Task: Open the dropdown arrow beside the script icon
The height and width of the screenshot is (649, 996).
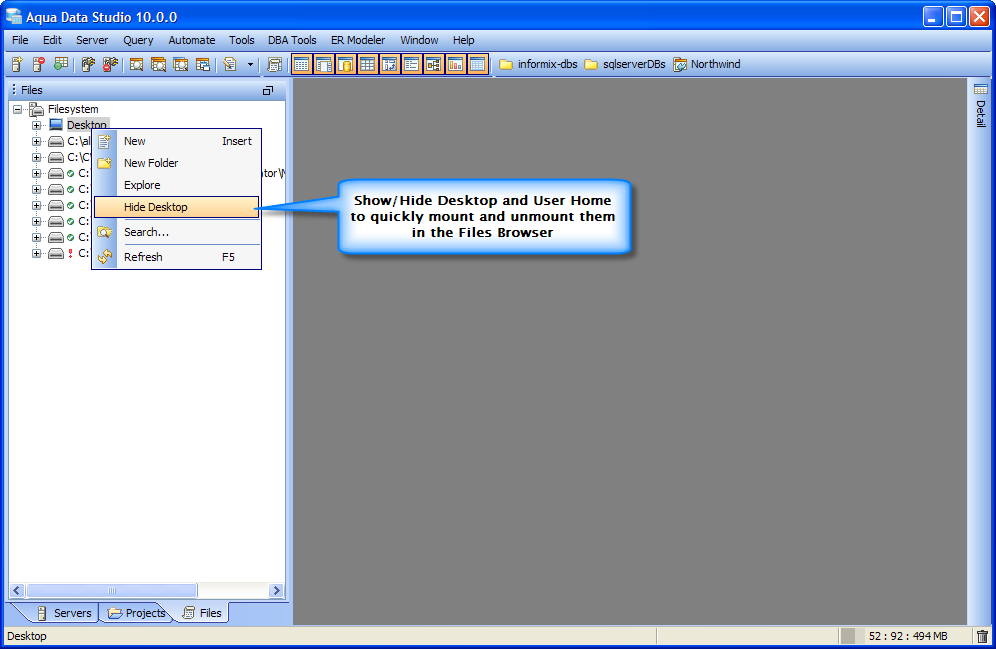Action: pyautogui.click(x=250, y=64)
